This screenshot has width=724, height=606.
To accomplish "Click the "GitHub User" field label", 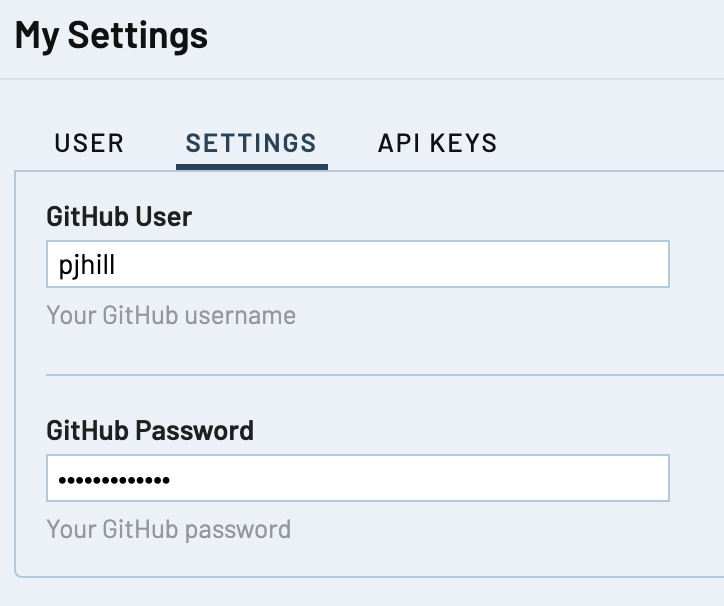I will [x=119, y=216].
